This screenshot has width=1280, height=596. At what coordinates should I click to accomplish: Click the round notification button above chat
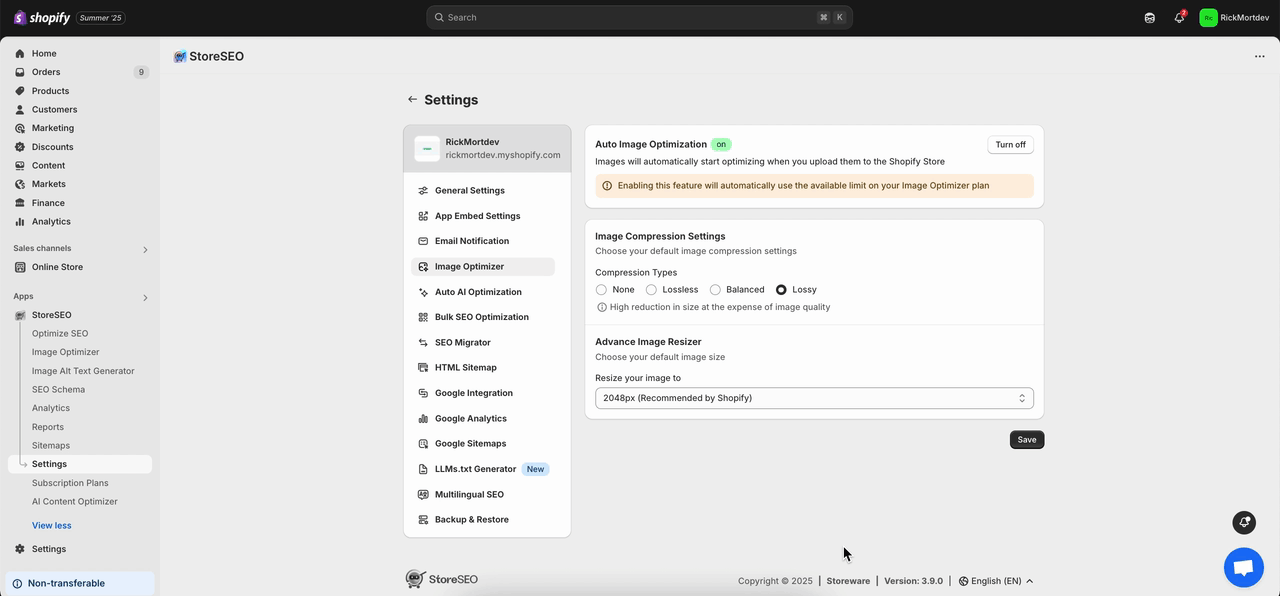[1244, 522]
